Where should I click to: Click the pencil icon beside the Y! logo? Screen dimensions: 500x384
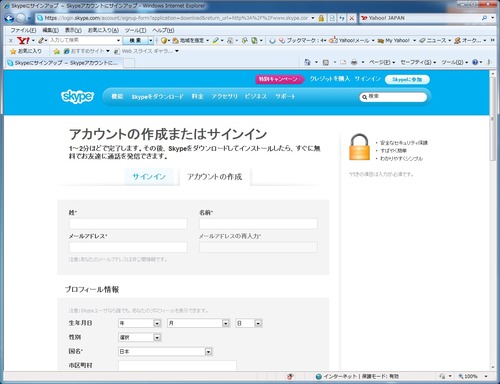[x=41, y=41]
